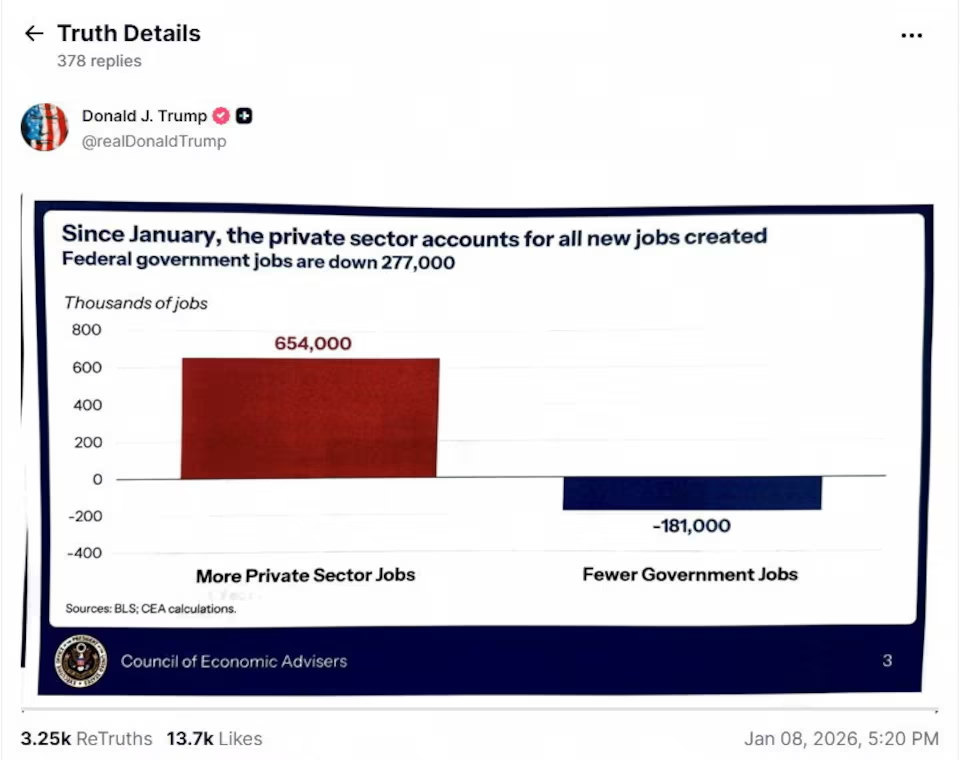Click the post timestamp Jan 08, 2026

click(x=842, y=738)
